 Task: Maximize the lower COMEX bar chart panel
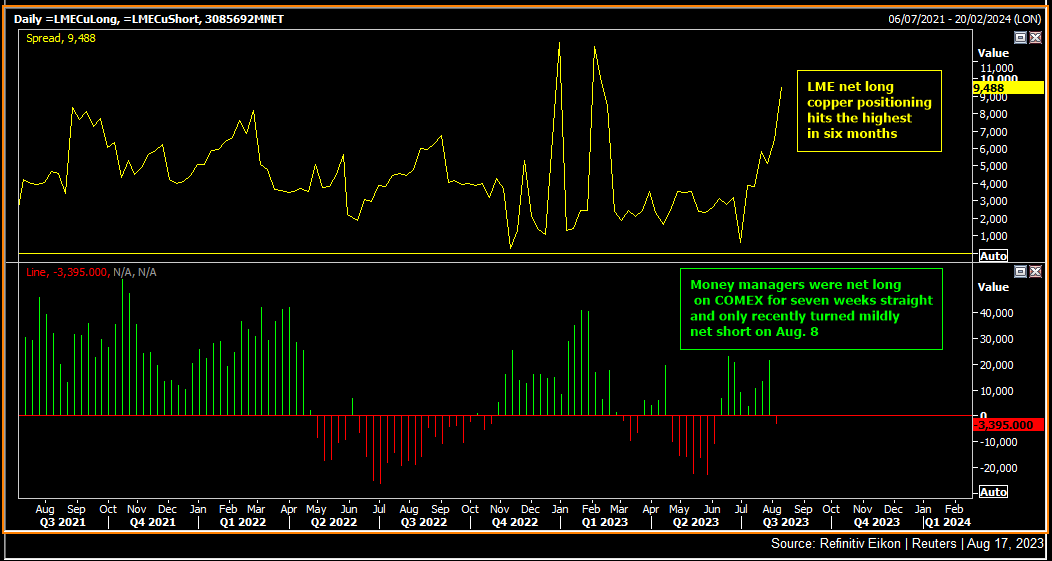coord(1020,271)
